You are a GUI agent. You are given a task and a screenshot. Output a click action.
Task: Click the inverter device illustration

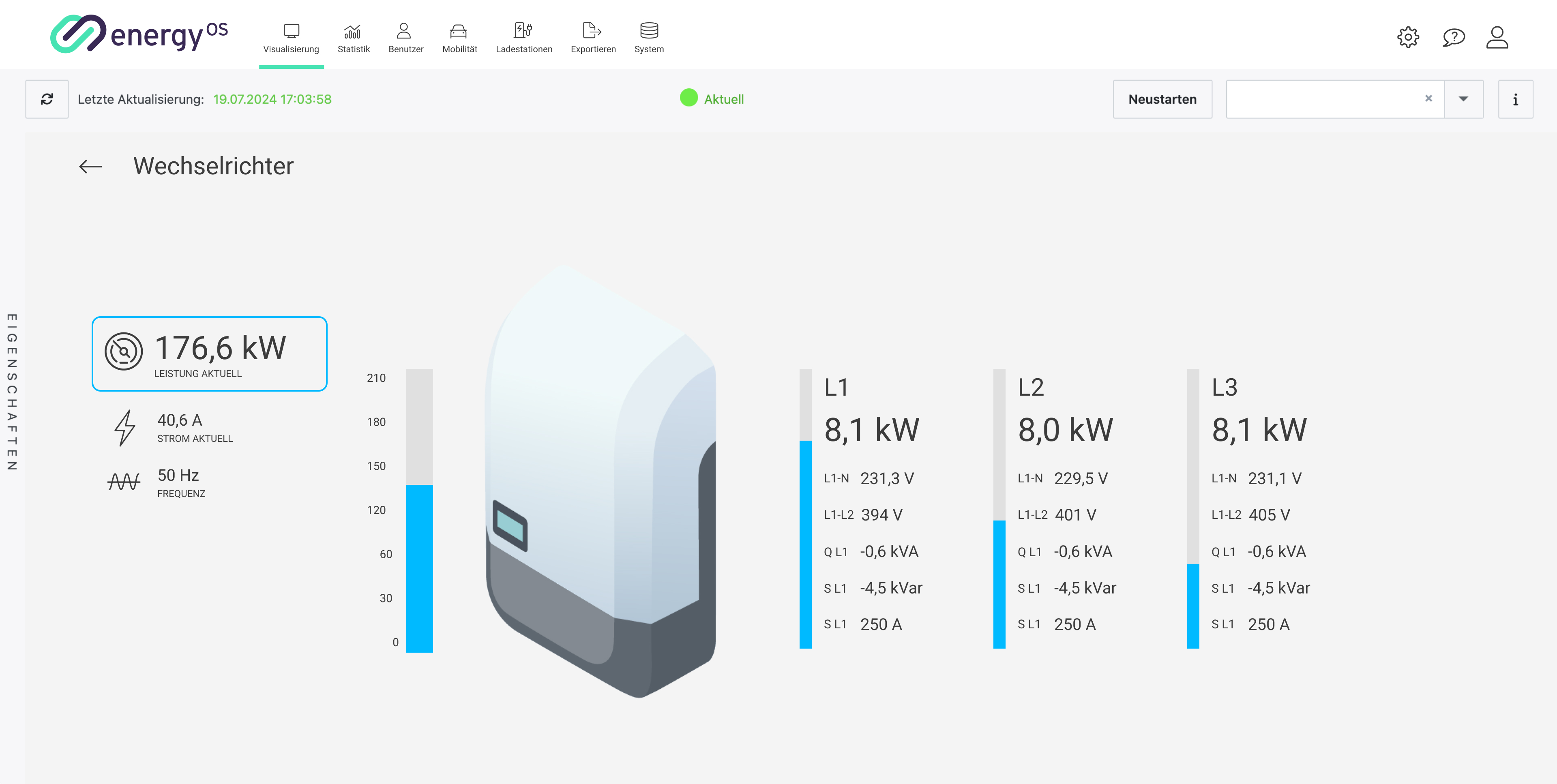tap(601, 484)
